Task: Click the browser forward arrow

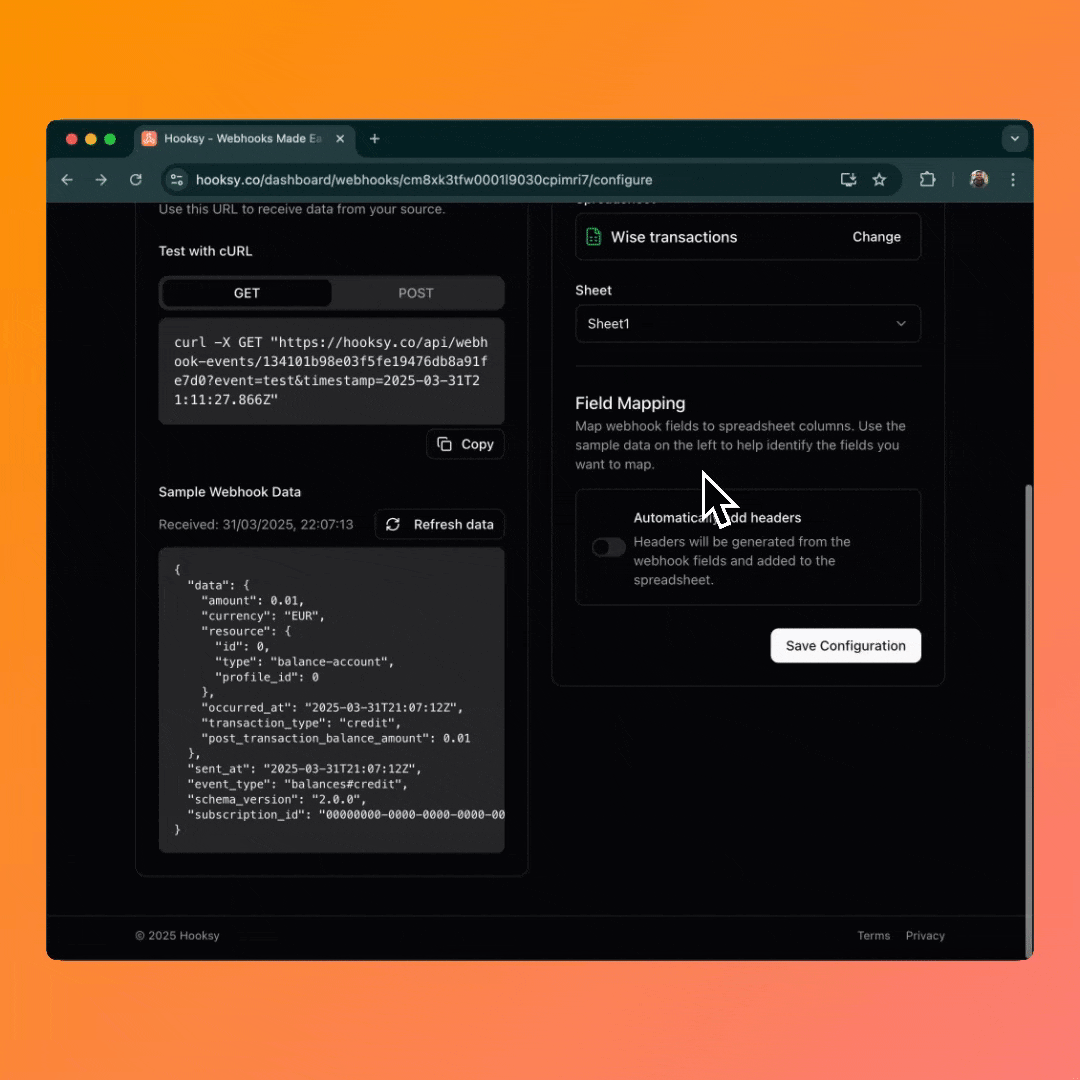Action: (101, 180)
